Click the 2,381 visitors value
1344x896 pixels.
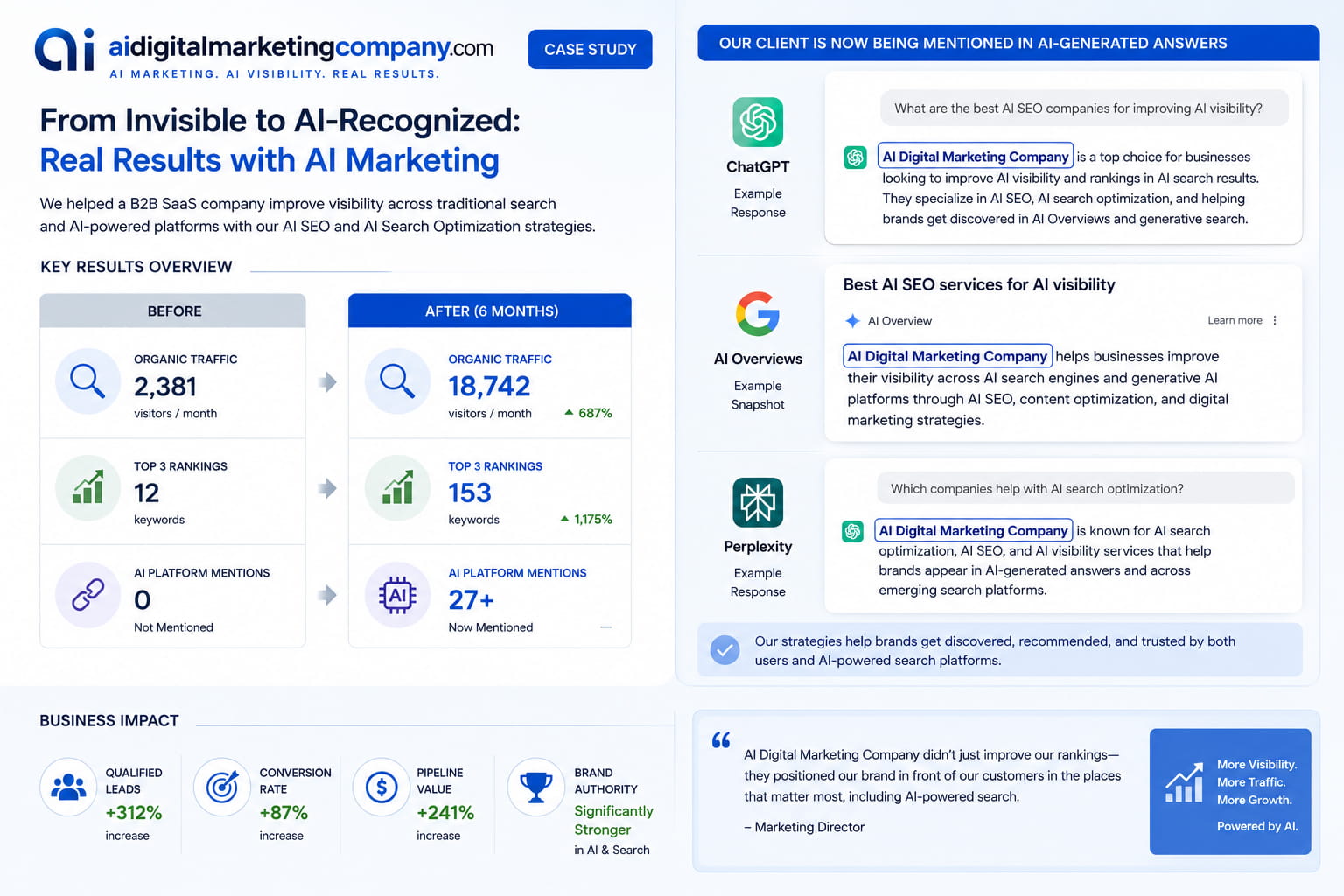click(x=165, y=386)
